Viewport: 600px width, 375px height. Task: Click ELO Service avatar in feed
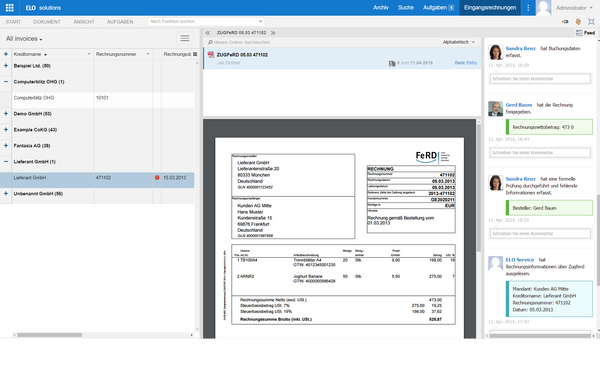[496, 263]
